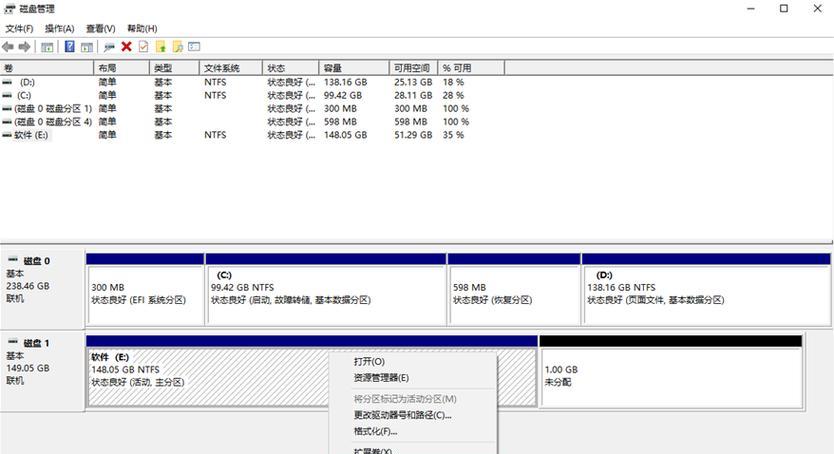834x454 pixels.
Task: Click the 磁盘 1 disk label panel
Action: pos(43,370)
